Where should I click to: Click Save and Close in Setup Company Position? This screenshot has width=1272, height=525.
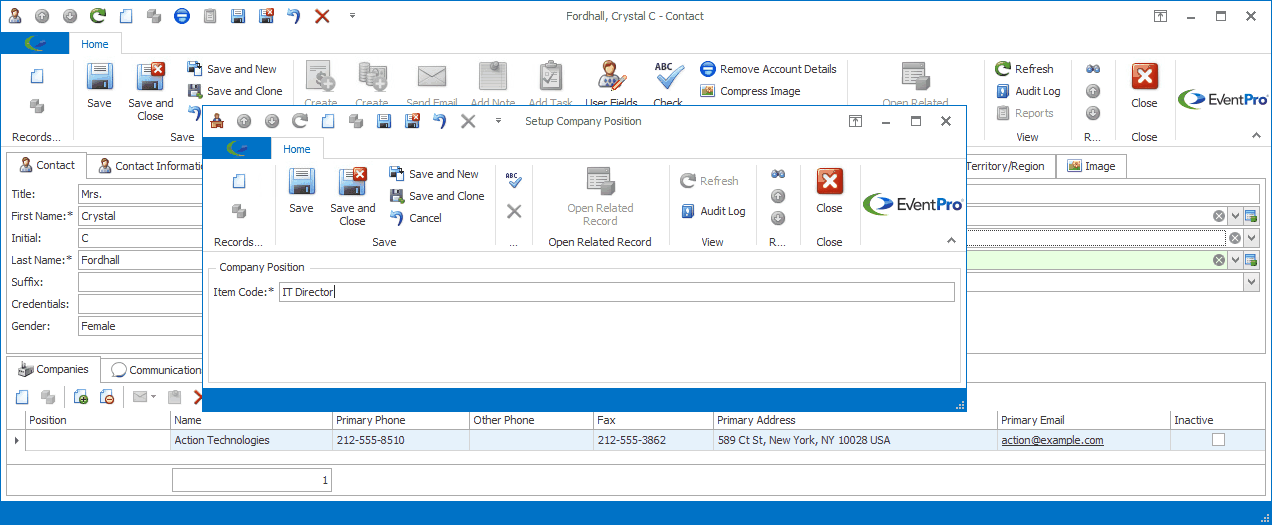click(x=352, y=196)
